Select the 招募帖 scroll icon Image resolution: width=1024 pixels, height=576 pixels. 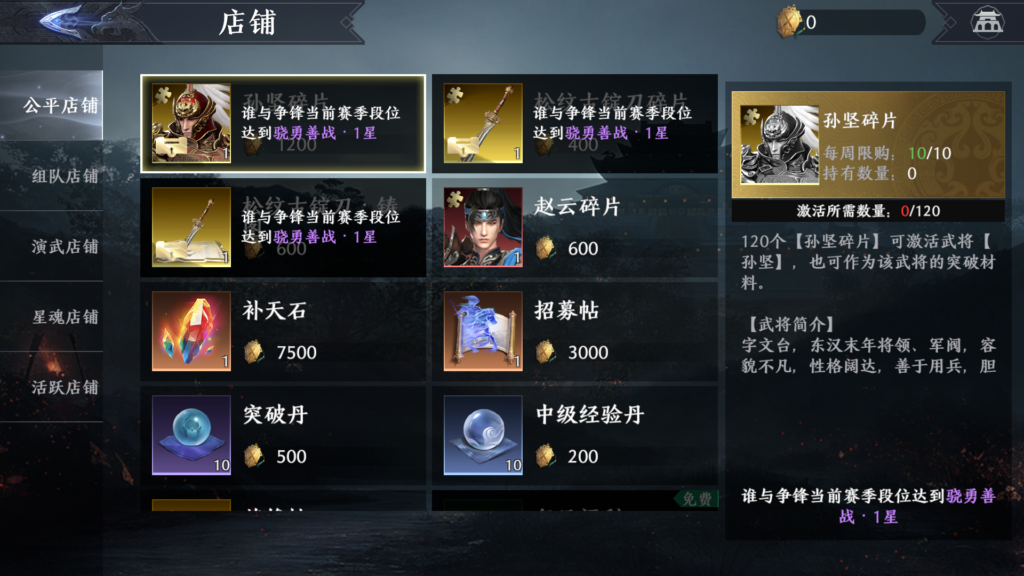click(483, 330)
